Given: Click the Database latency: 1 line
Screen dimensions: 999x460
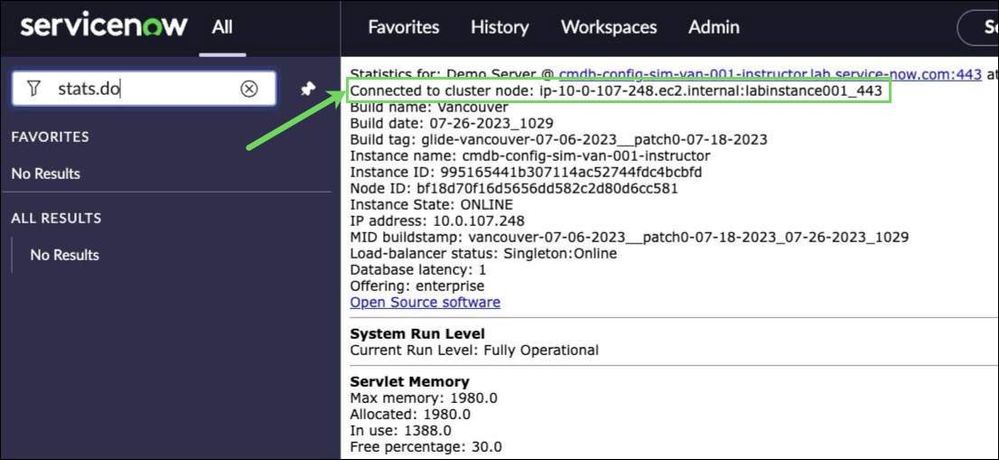Looking at the screenshot, I should (x=419, y=270).
